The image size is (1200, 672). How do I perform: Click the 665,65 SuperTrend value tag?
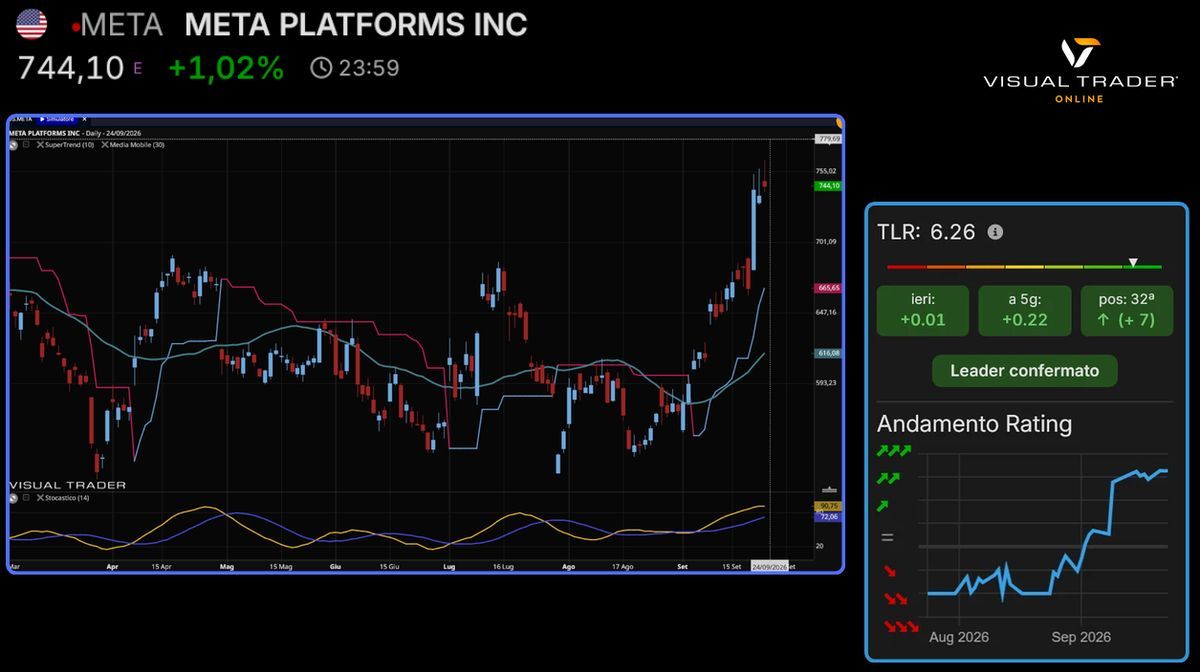click(x=828, y=288)
